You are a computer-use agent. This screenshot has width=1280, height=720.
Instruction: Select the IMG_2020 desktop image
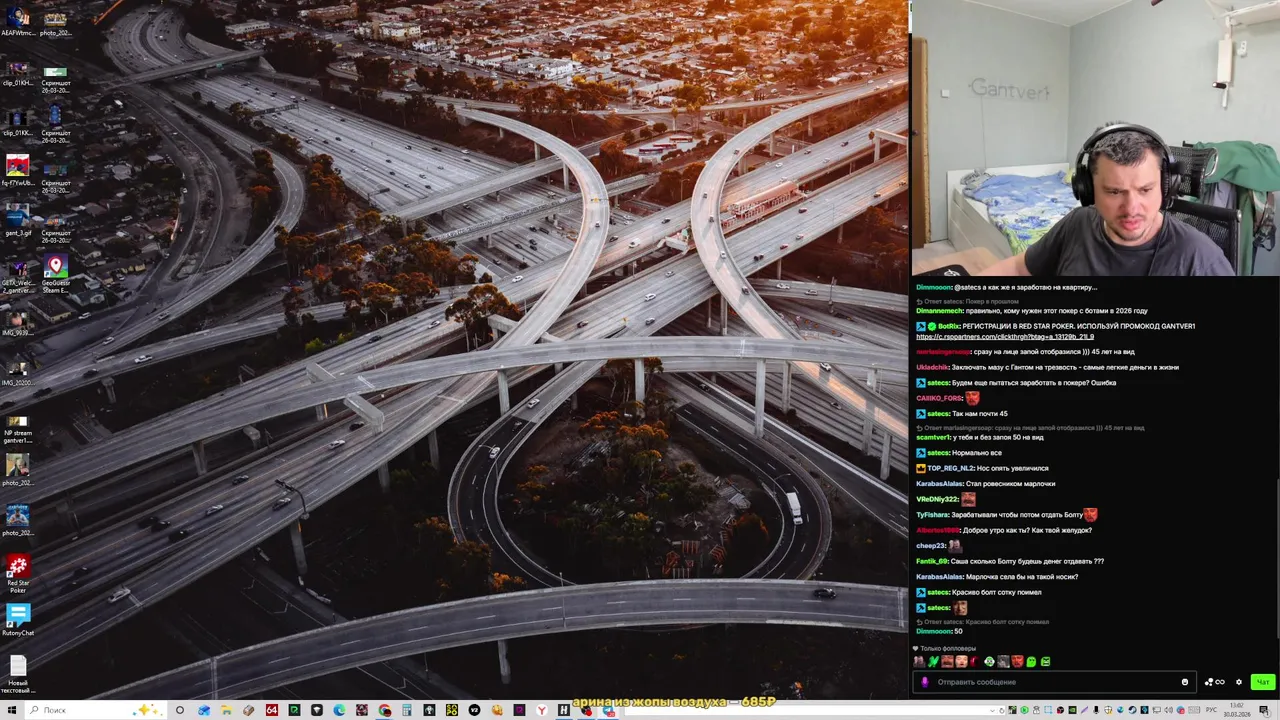17,372
